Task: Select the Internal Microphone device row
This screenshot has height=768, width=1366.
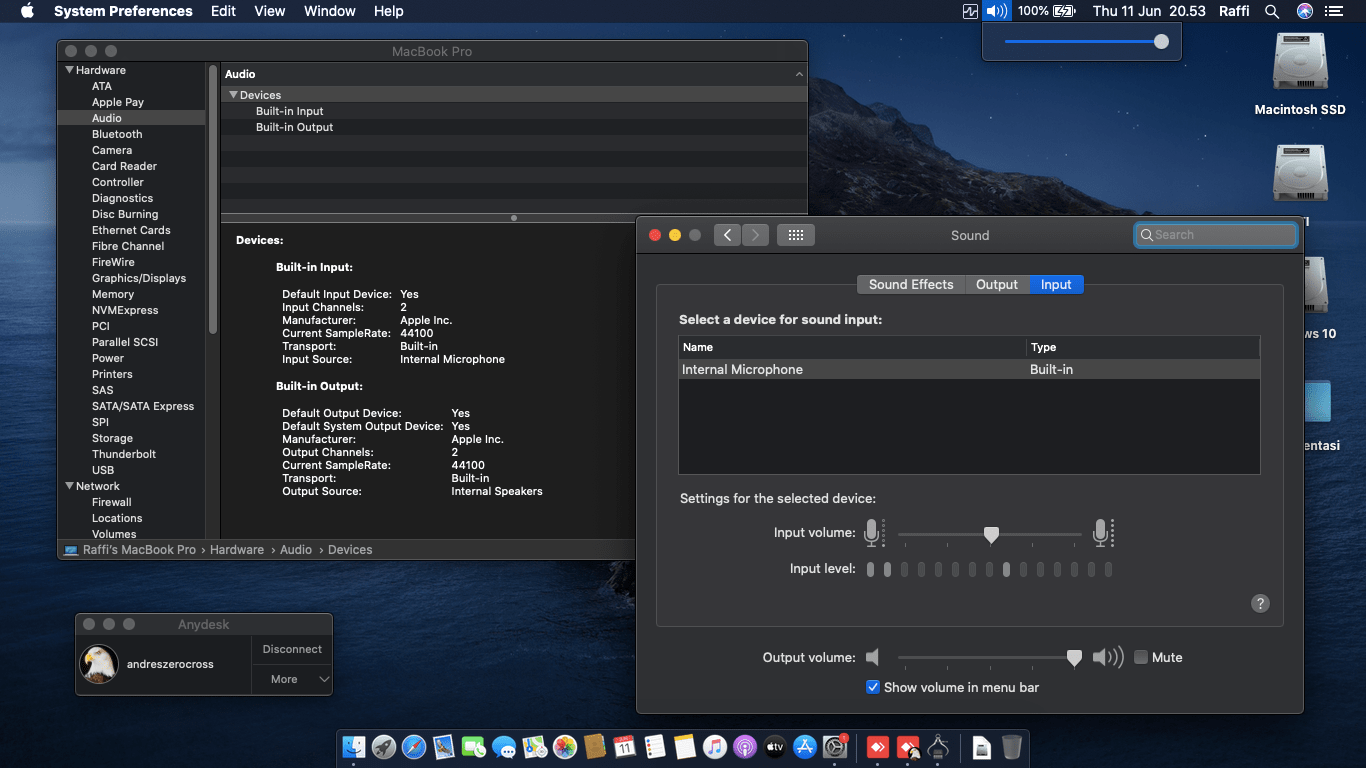Action: (969, 370)
